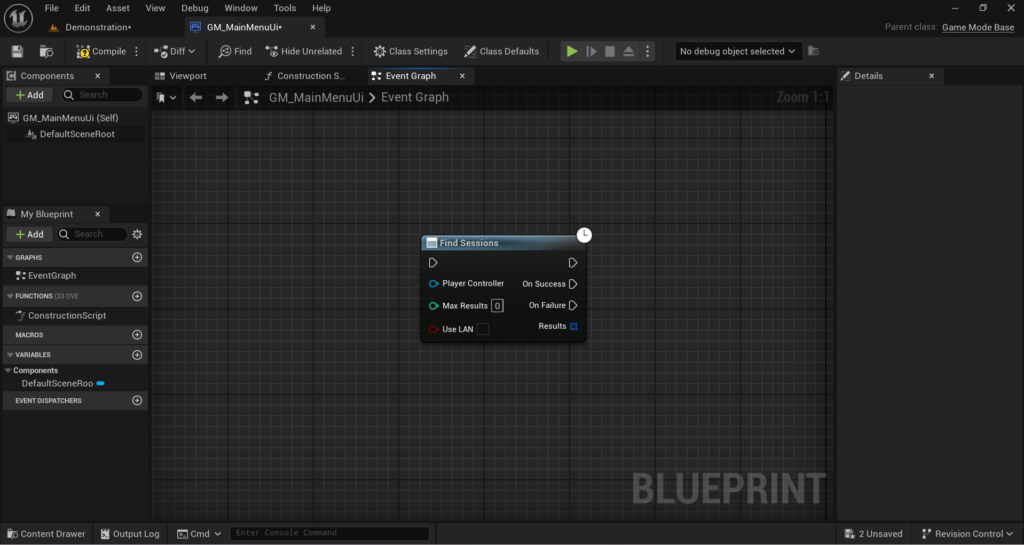Screen dimensions: 1024x545
Task: Click Add in My Blueprint panel
Action: click(29, 234)
